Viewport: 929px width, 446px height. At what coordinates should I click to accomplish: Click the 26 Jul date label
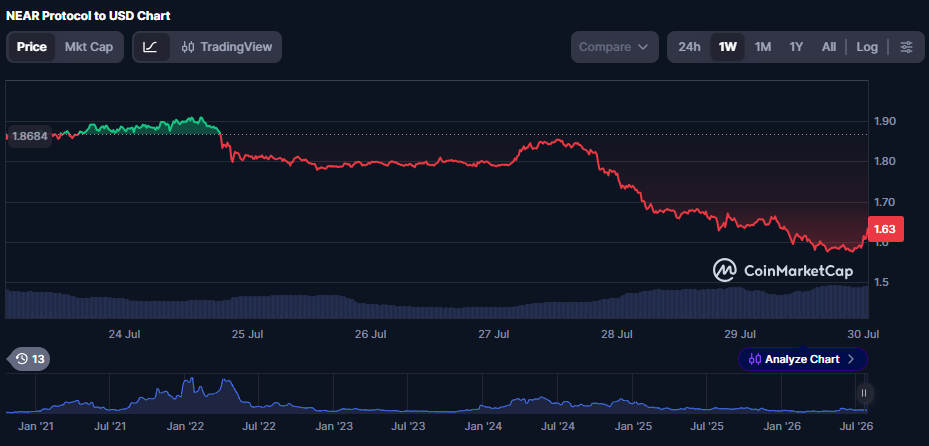[x=370, y=334]
